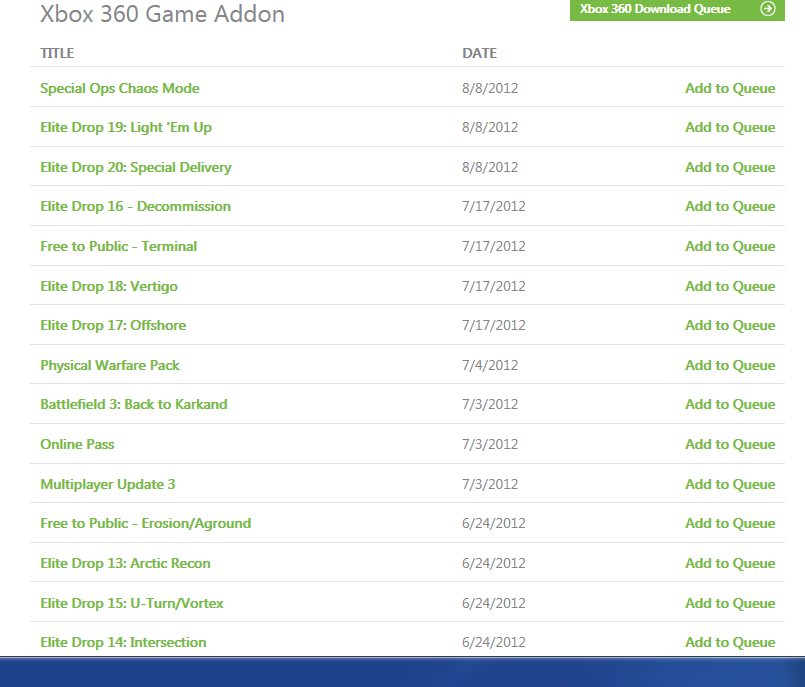Open the Physical Warfare Pack addon

click(110, 366)
